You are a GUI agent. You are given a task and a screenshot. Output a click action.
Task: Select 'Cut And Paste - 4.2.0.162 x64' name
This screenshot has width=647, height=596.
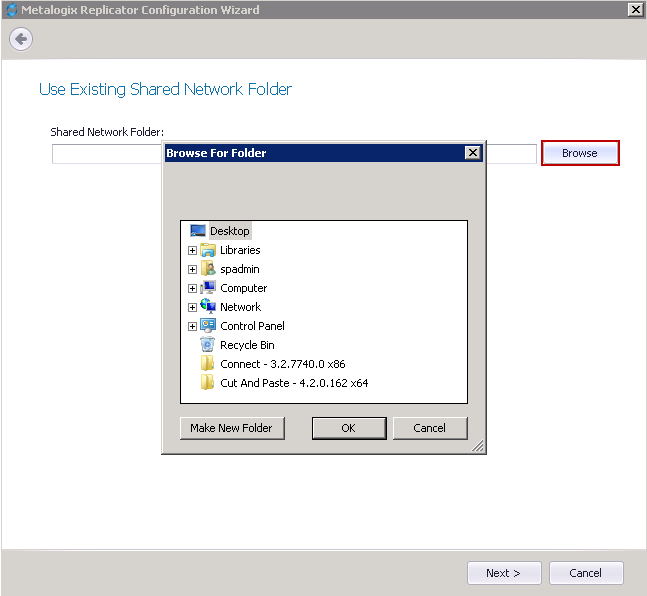[294, 383]
